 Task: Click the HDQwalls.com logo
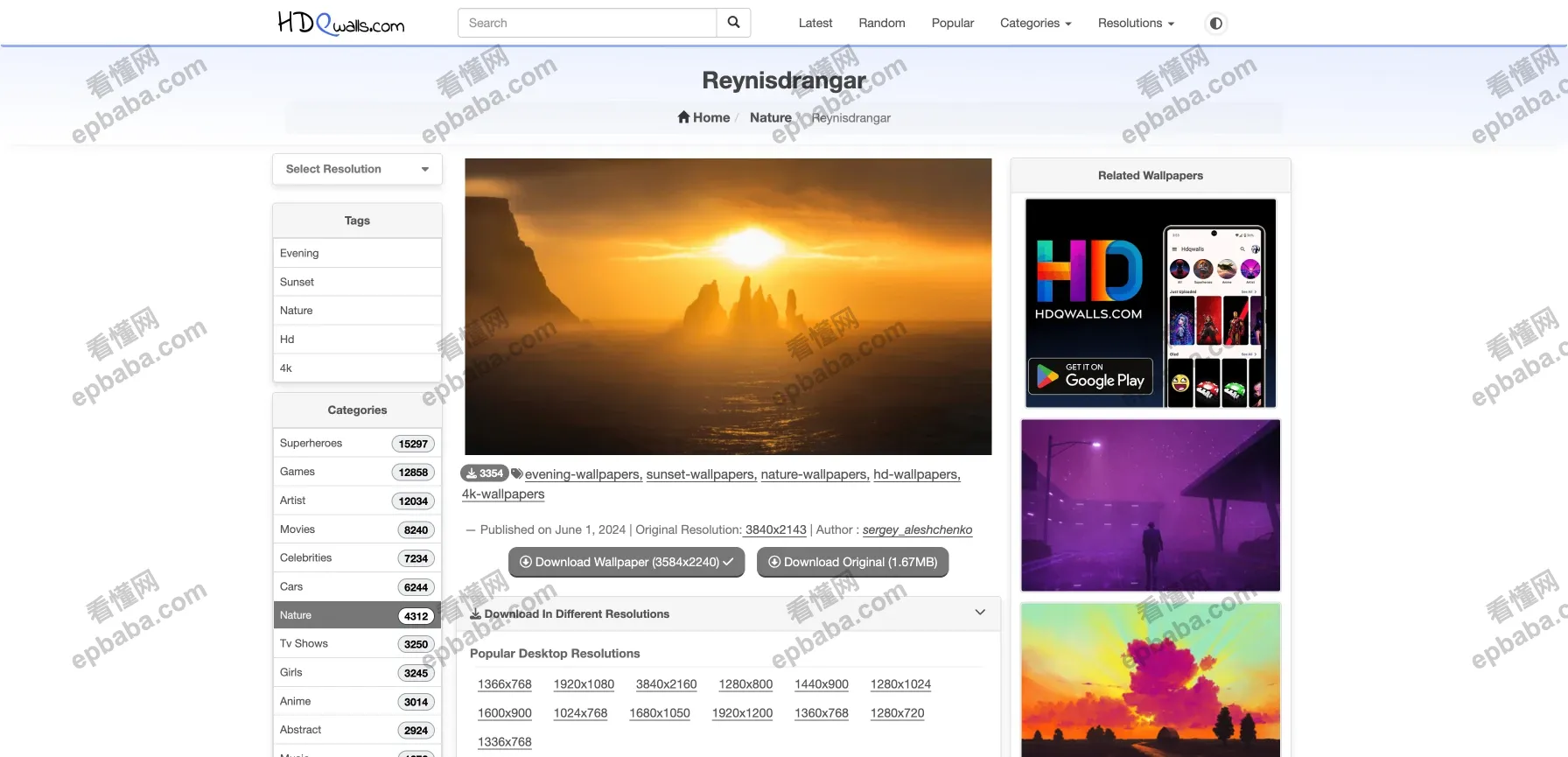click(x=340, y=23)
